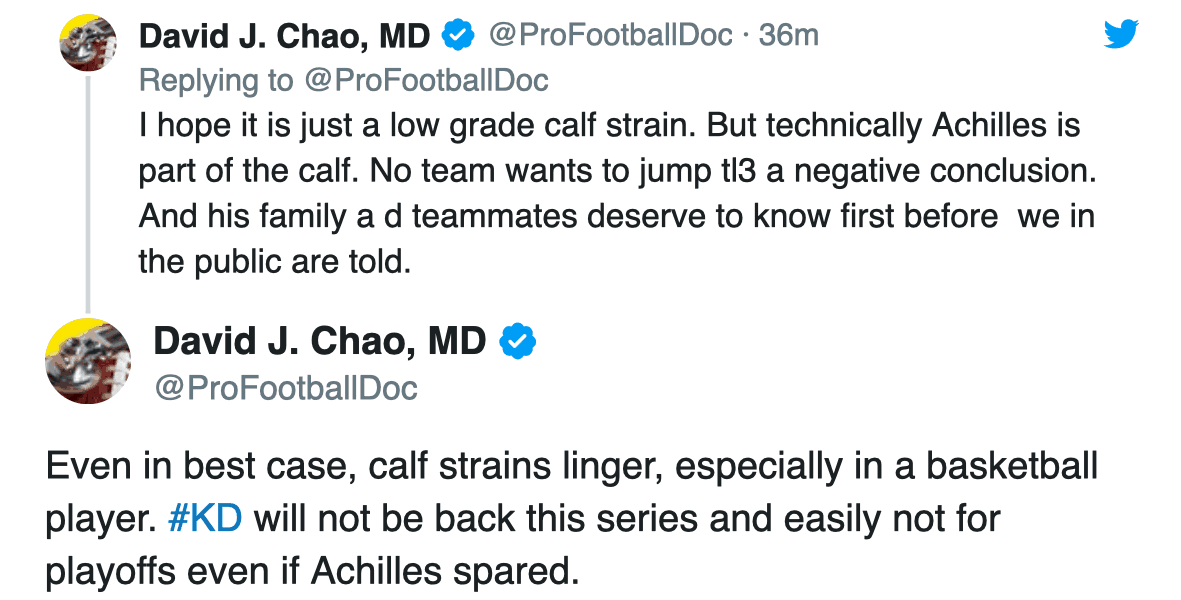Click the @ProFootballDoc mention after Replying to
Viewport: 1181px width, 600px height.
click(426, 80)
